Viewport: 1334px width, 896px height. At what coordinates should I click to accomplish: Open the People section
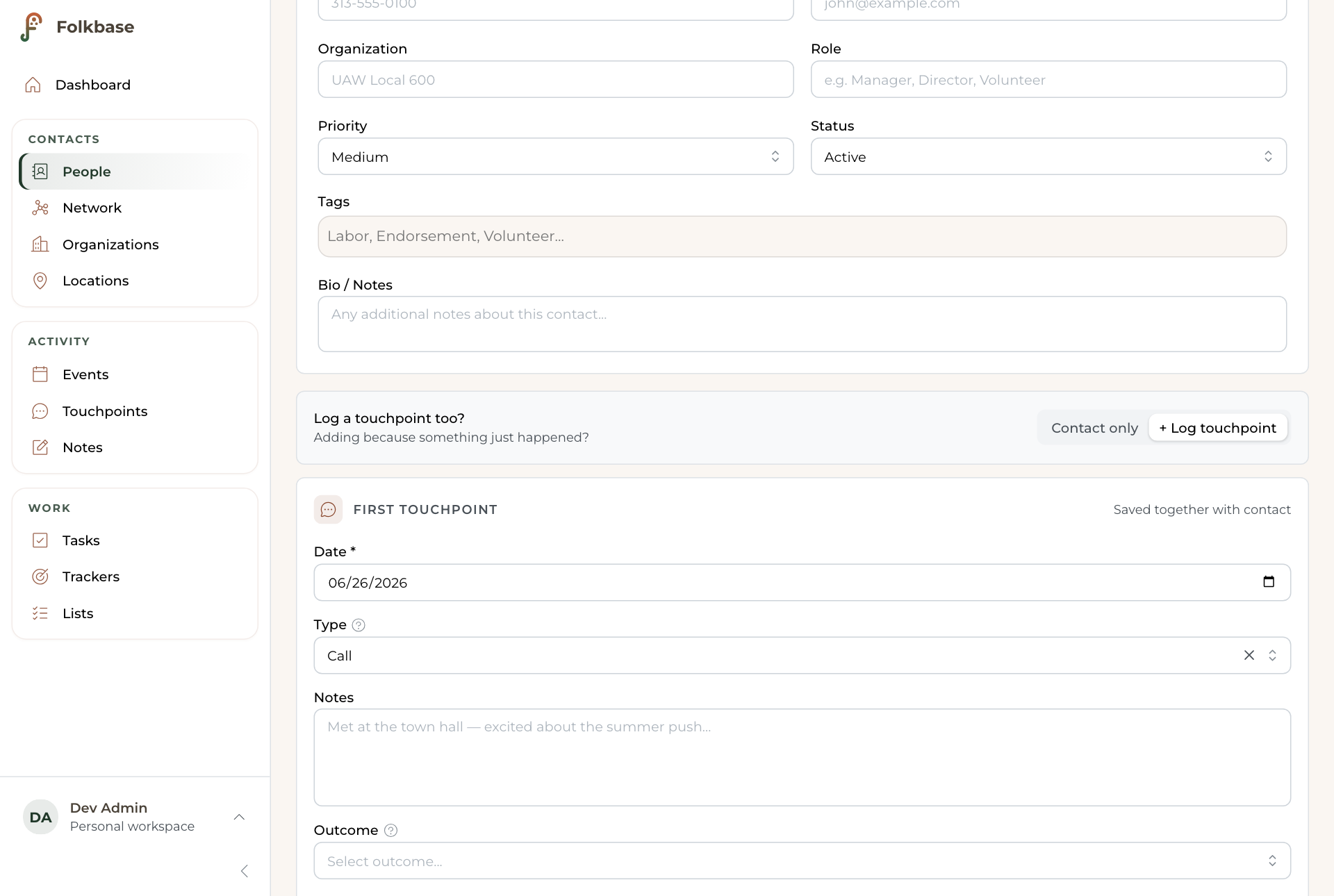[135, 172]
